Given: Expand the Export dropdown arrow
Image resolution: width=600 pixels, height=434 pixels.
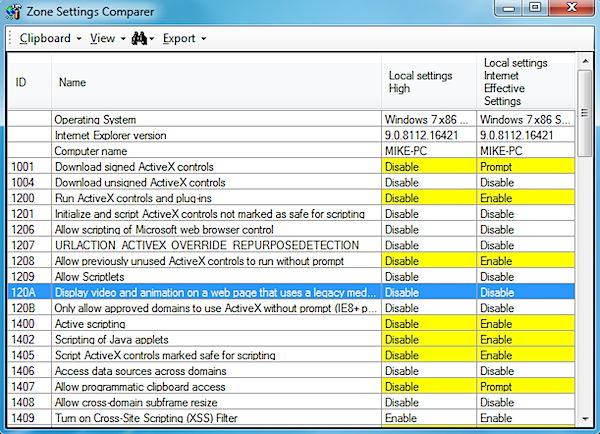Looking at the screenshot, I should [204, 39].
